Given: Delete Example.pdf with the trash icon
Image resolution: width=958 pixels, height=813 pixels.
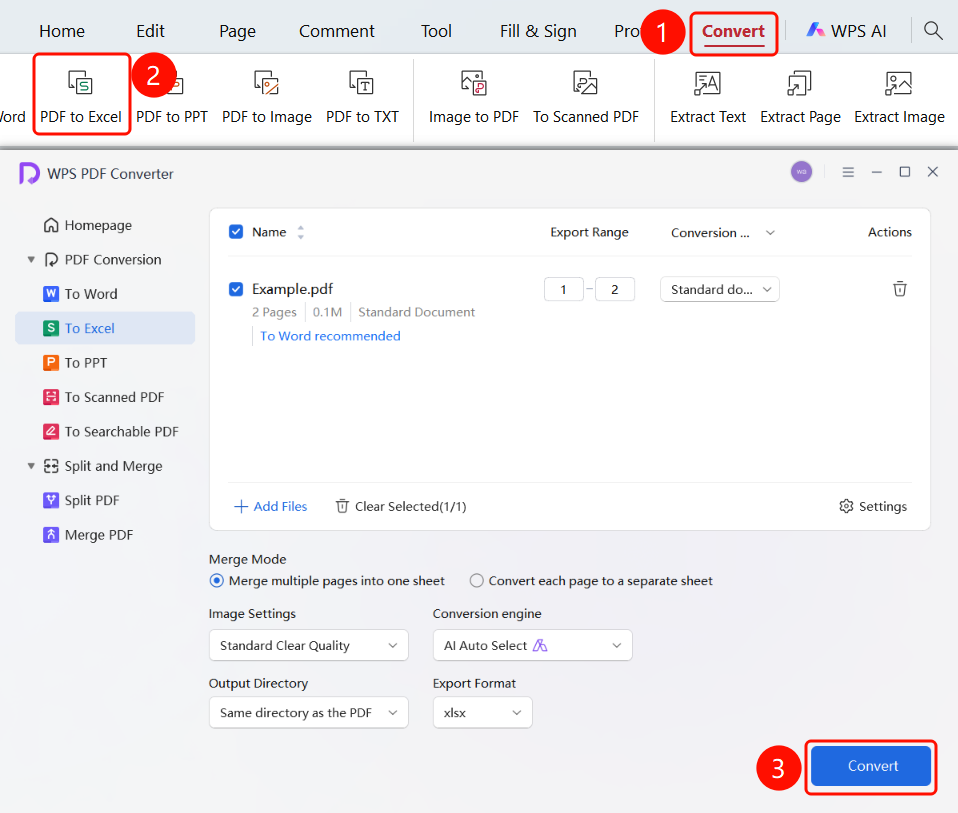Looking at the screenshot, I should click(899, 288).
